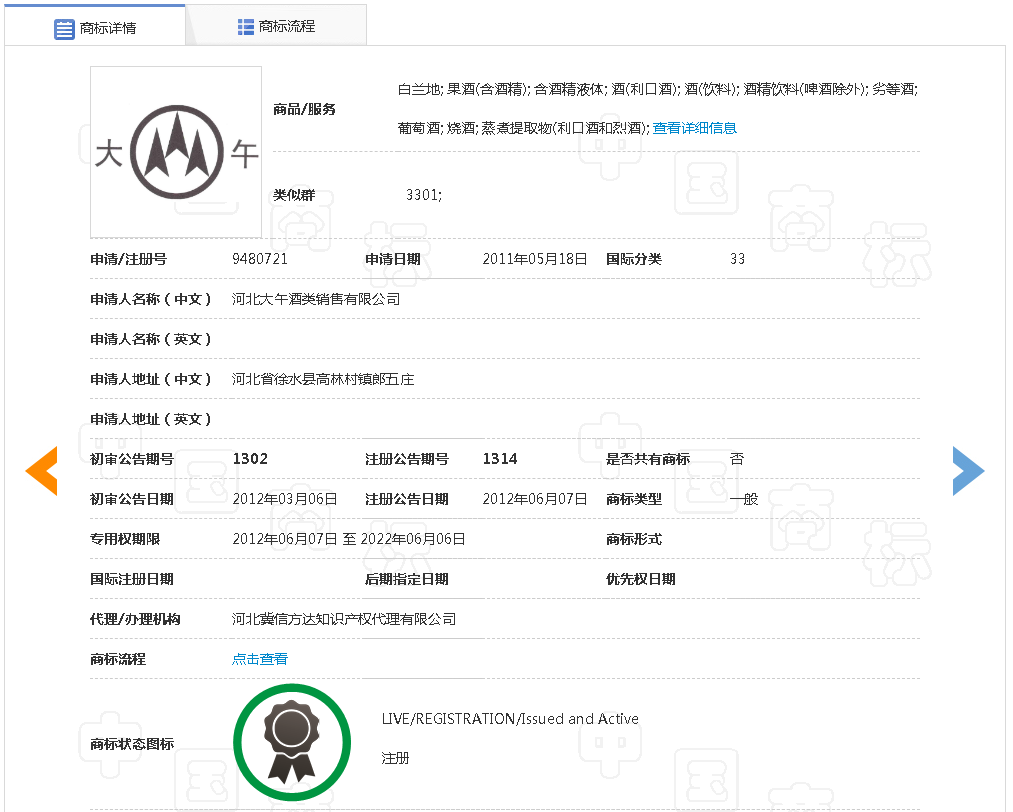Screen dimensions: 1013x812
Task: Click the 商标状态图标 label
Action: [132, 744]
